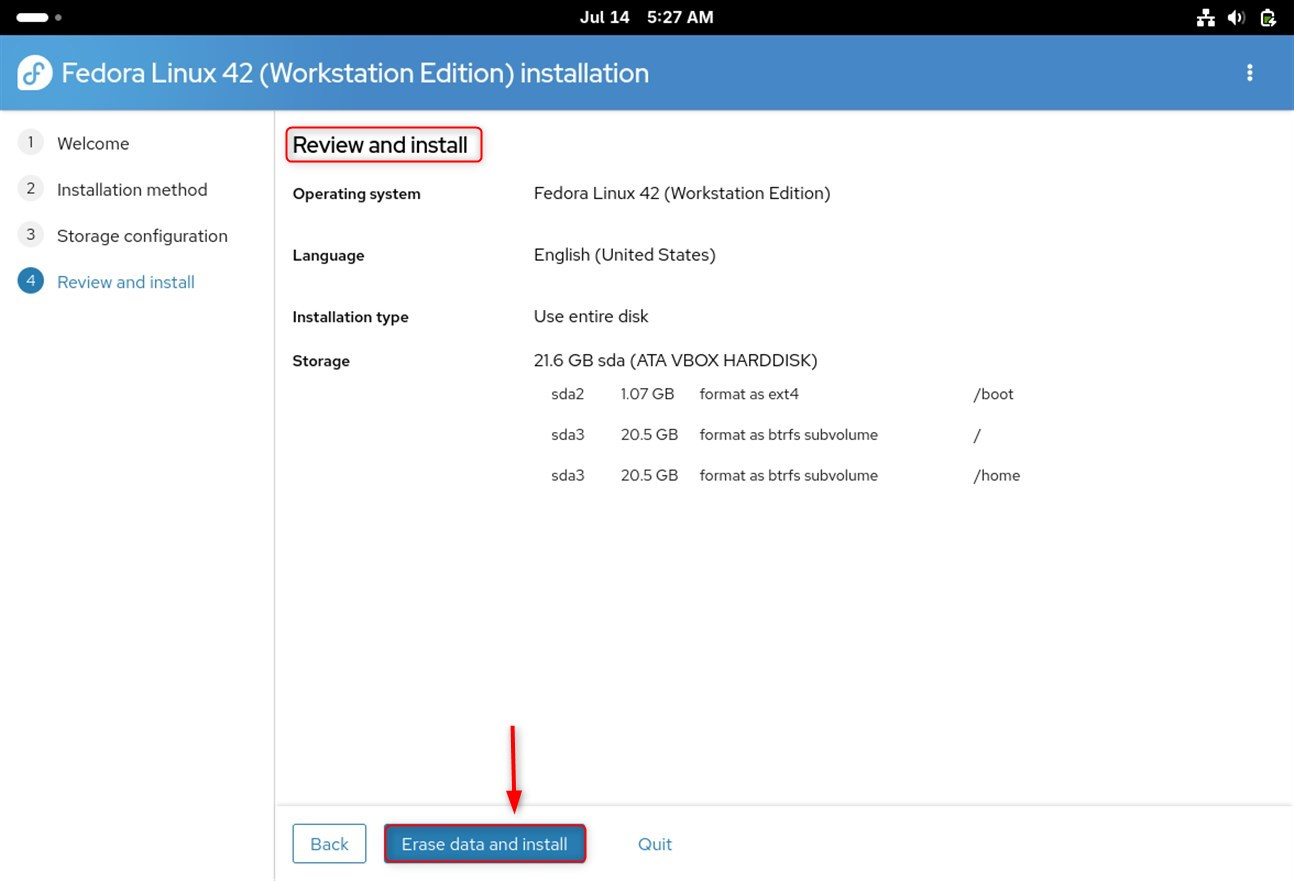This screenshot has height=881, width=1294.
Task: Go to the Welcome step
Action: pos(93,143)
